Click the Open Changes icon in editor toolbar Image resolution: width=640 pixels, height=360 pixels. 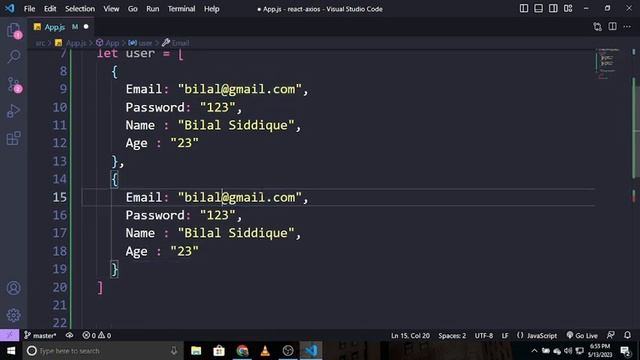[598, 27]
